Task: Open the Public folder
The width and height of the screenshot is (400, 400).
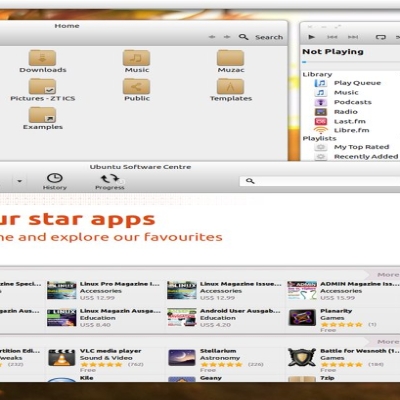Action: [137, 90]
